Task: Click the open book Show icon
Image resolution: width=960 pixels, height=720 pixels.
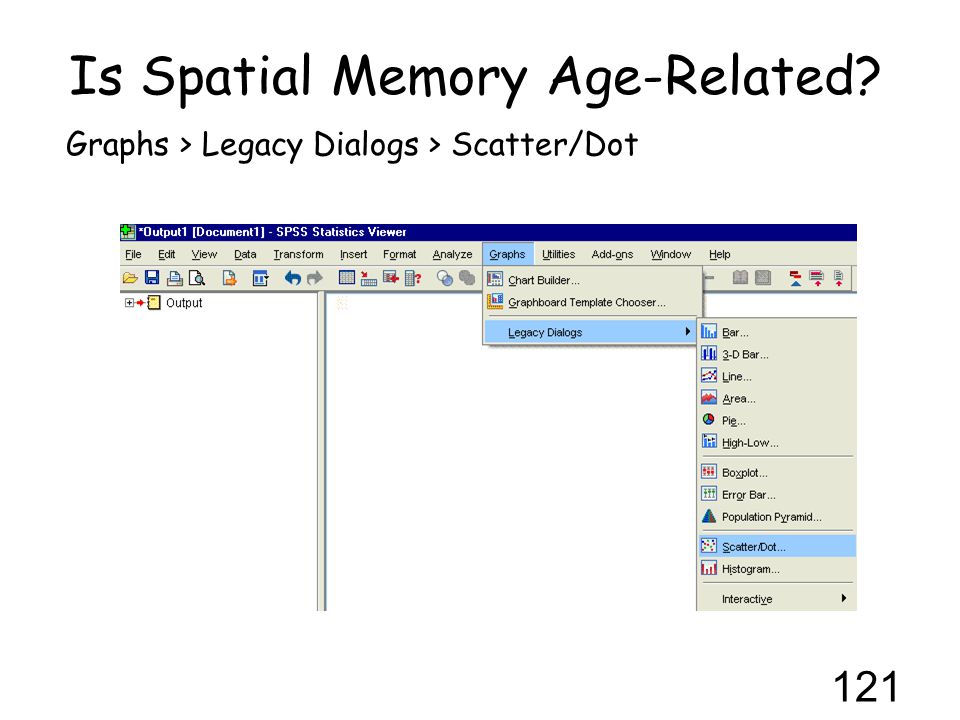Action: pyautogui.click(x=740, y=278)
